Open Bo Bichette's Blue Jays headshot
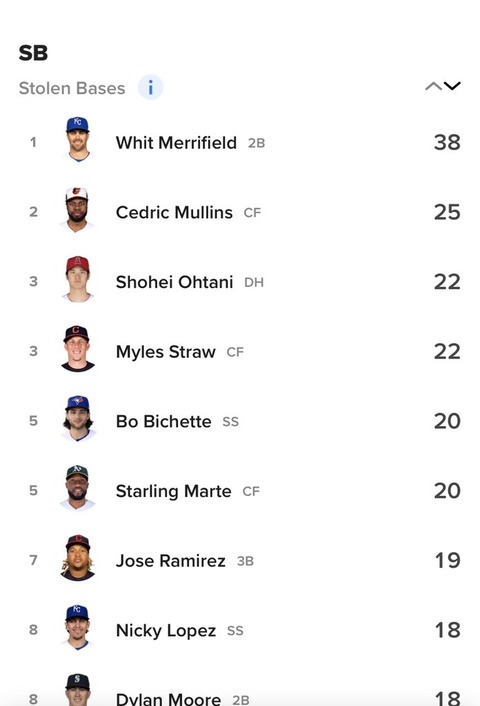The image size is (480, 706). tap(78, 418)
